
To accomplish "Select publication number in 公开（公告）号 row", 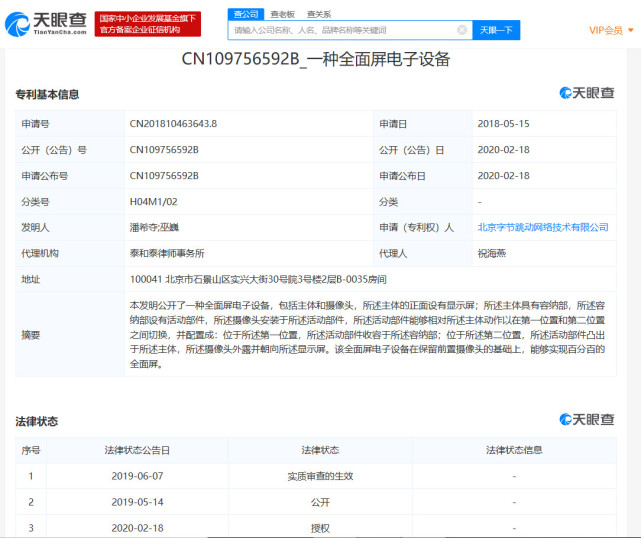I will [x=164, y=150].
